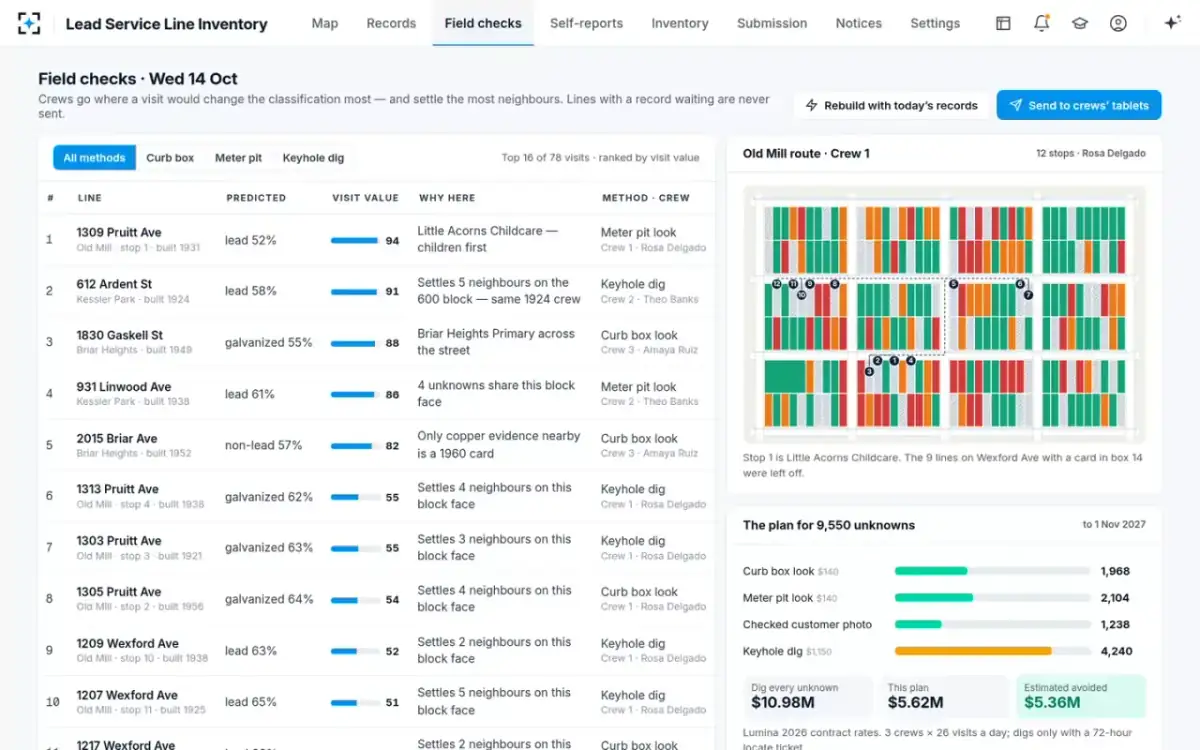This screenshot has height=750, width=1200.
Task: Open the graduation cap training icon
Action: pyautogui.click(x=1080, y=23)
